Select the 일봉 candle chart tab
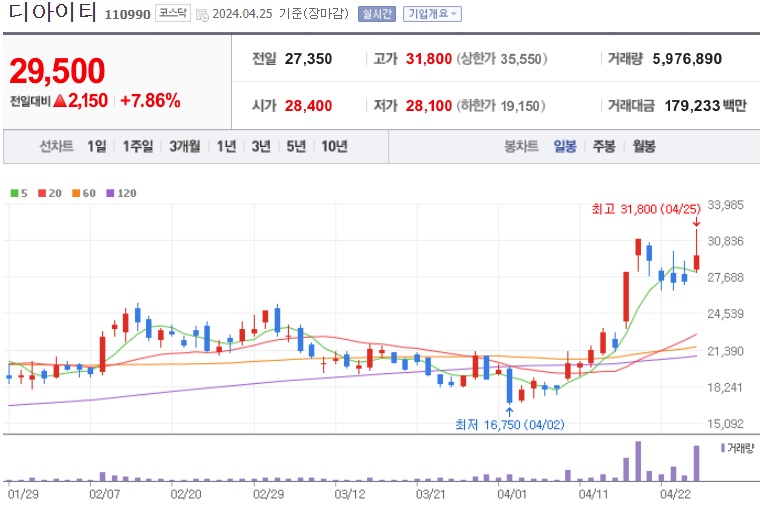The height and width of the screenshot is (505, 760). point(565,146)
